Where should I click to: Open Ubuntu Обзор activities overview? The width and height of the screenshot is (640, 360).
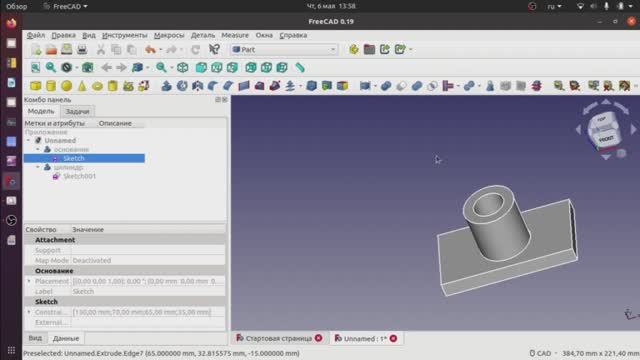[x=16, y=6]
